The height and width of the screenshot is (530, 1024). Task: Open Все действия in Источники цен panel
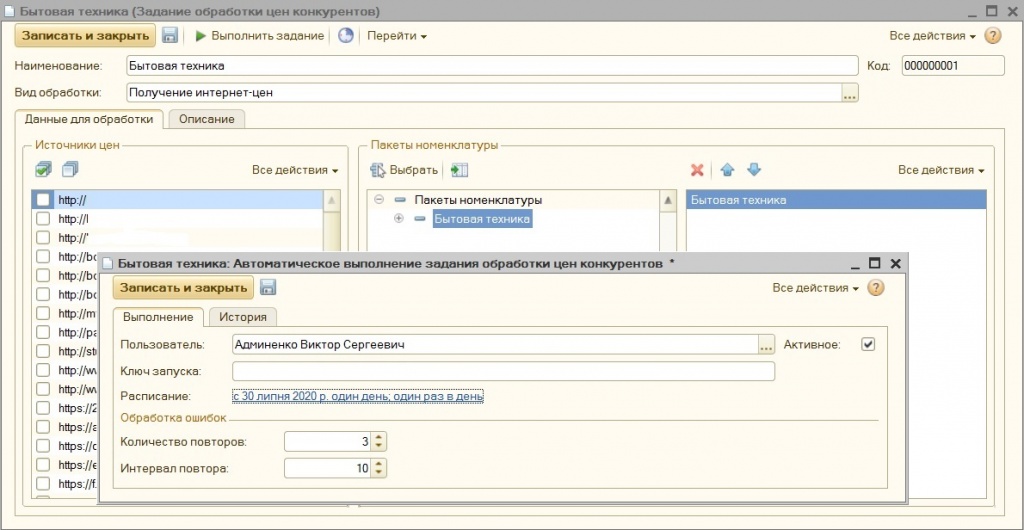pyautogui.click(x=295, y=170)
